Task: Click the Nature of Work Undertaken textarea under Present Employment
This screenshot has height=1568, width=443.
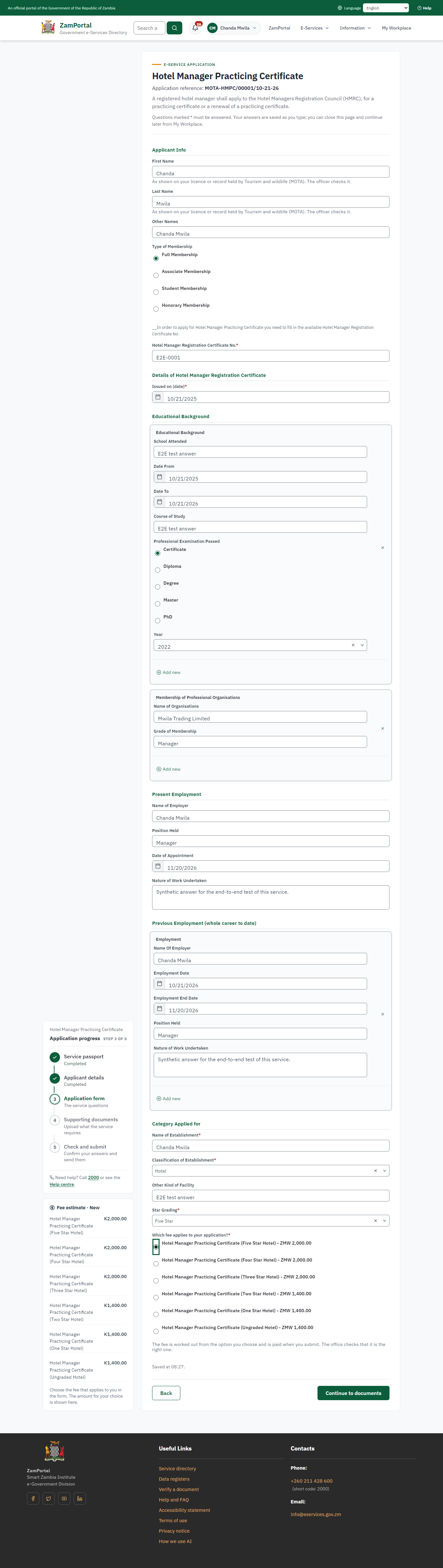Action: [270, 897]
